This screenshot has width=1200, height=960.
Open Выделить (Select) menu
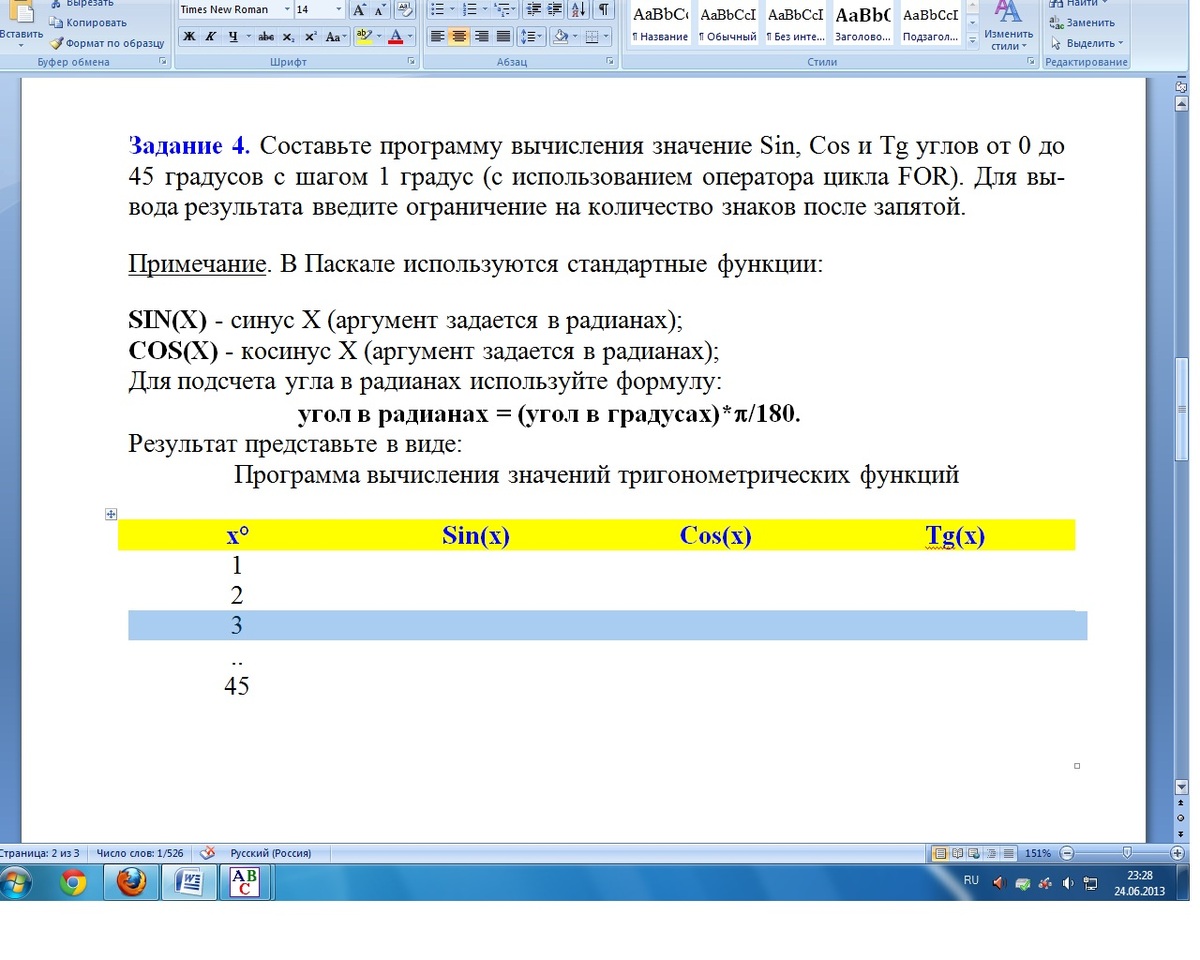(1087, 43)
